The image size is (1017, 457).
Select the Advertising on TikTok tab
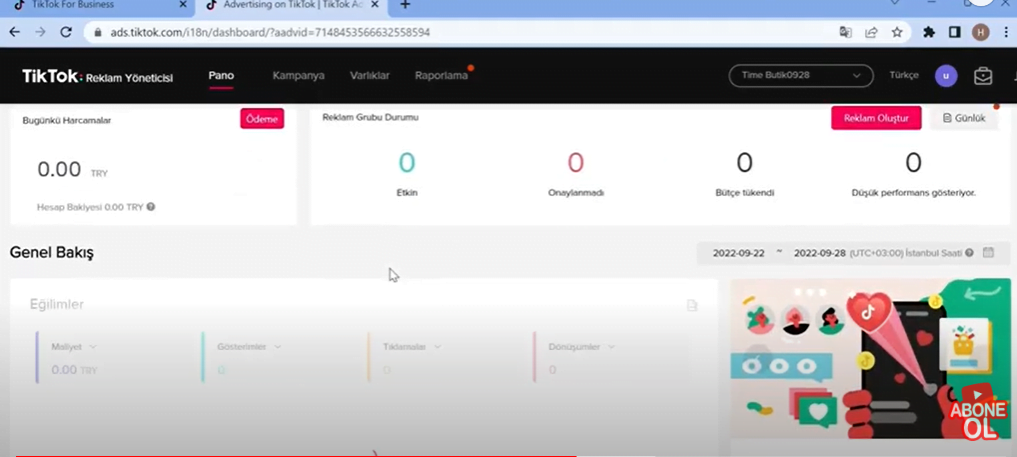292,5
